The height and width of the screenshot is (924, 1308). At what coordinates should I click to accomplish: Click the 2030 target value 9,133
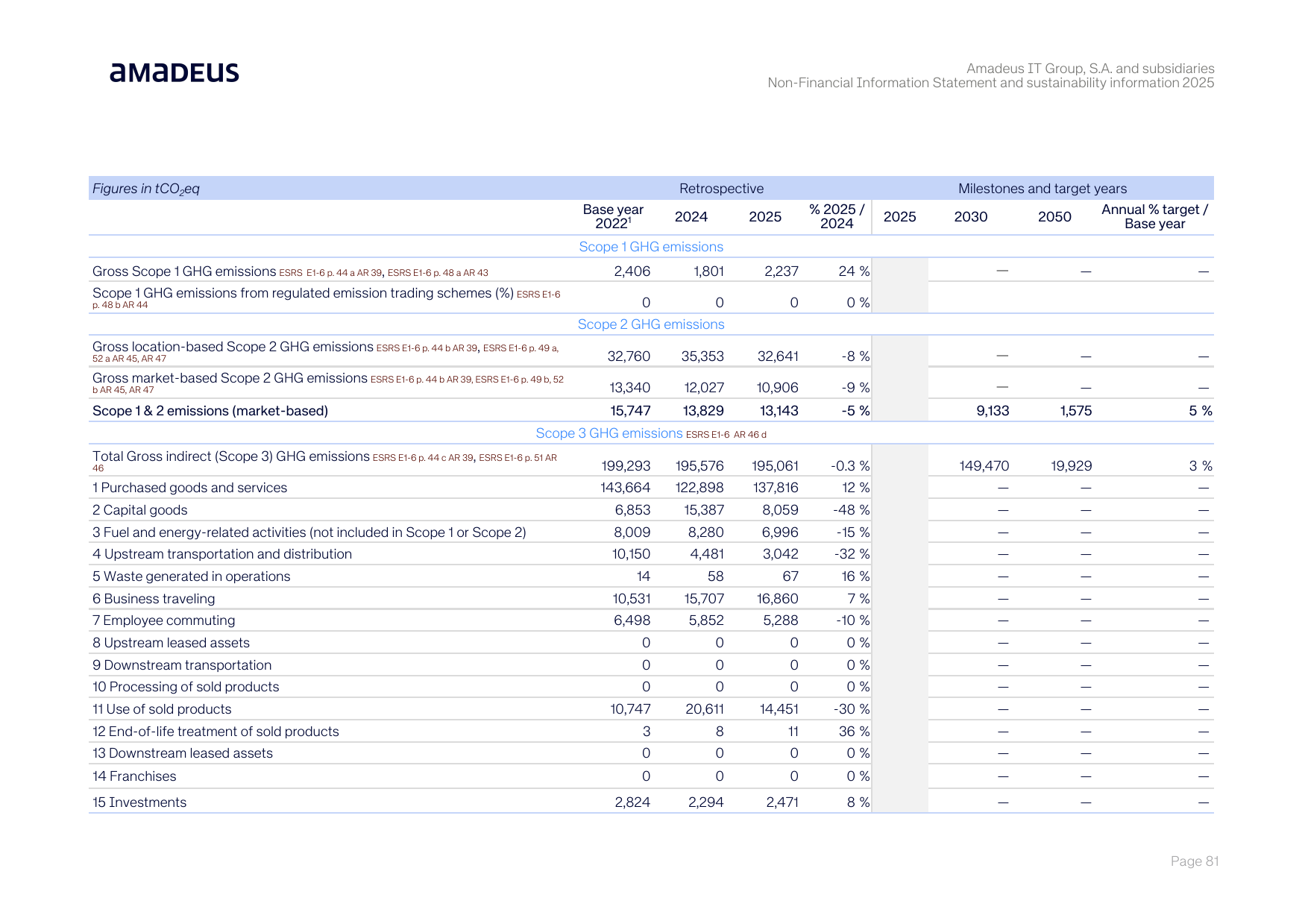click(x=993, y=411)
